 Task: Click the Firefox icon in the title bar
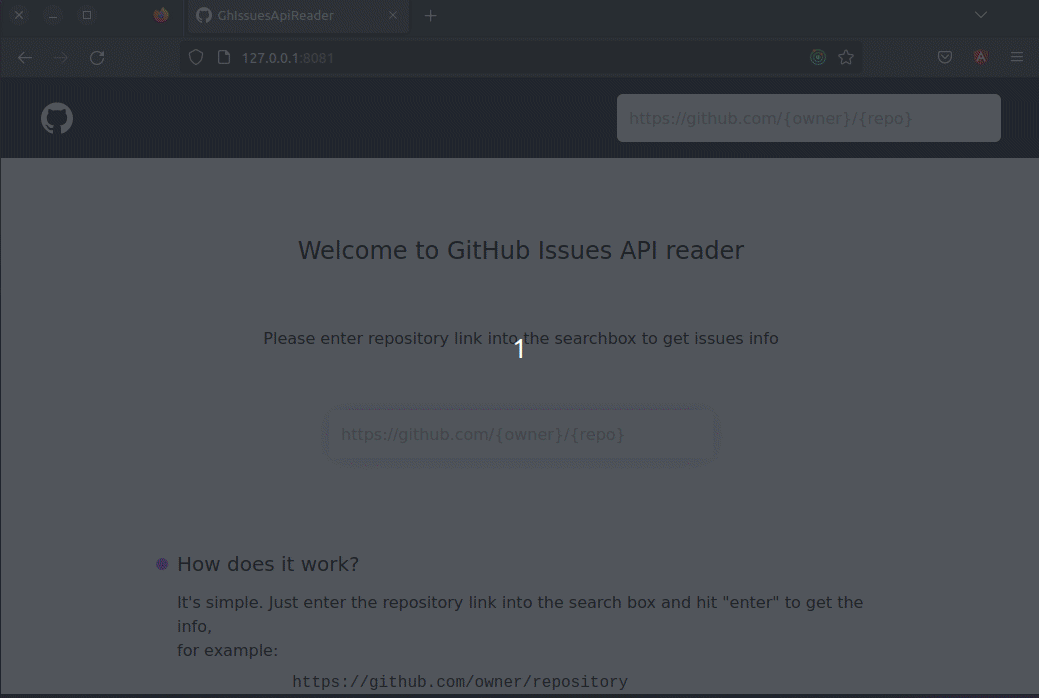(x=160, y=15)
